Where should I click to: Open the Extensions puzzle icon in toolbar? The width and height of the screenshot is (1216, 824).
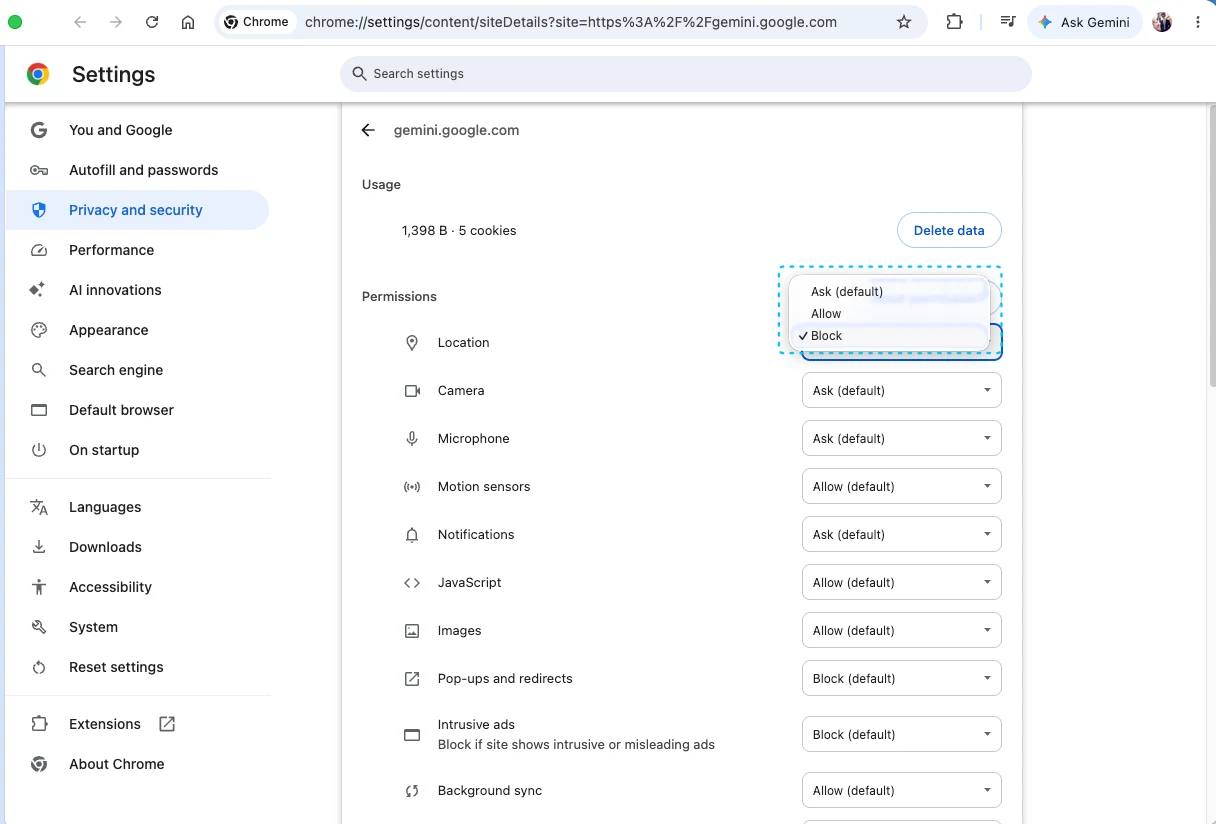(955, 22)
